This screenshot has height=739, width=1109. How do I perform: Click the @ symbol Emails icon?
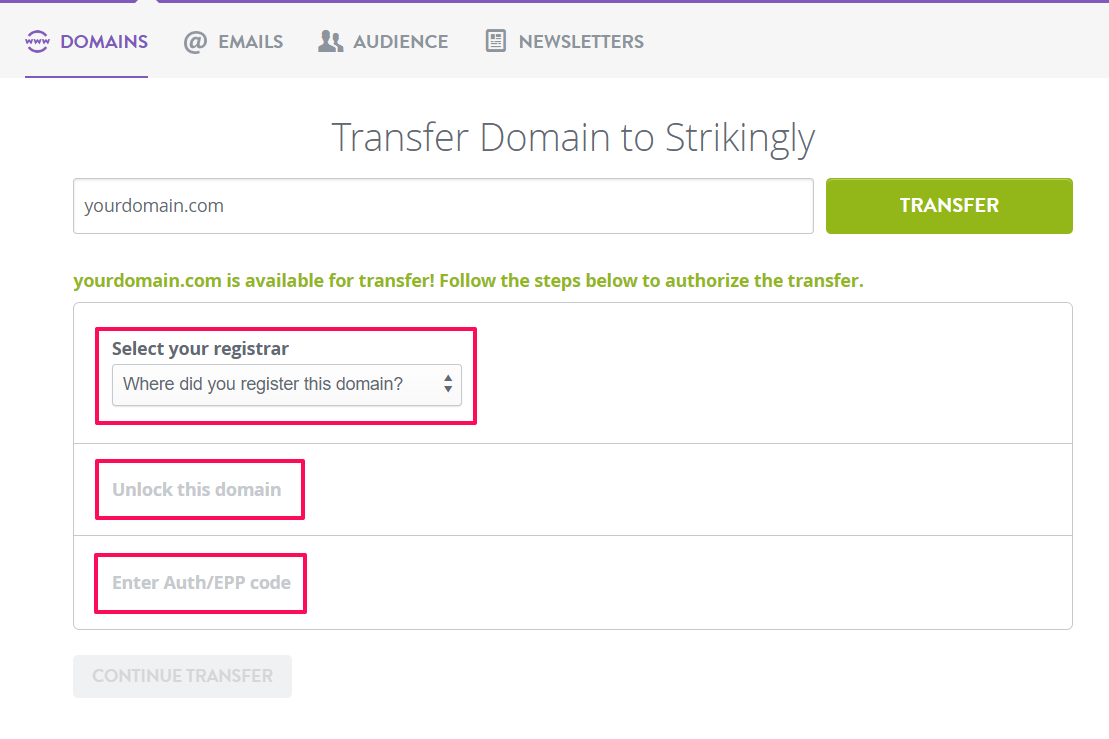click(195, 42)
